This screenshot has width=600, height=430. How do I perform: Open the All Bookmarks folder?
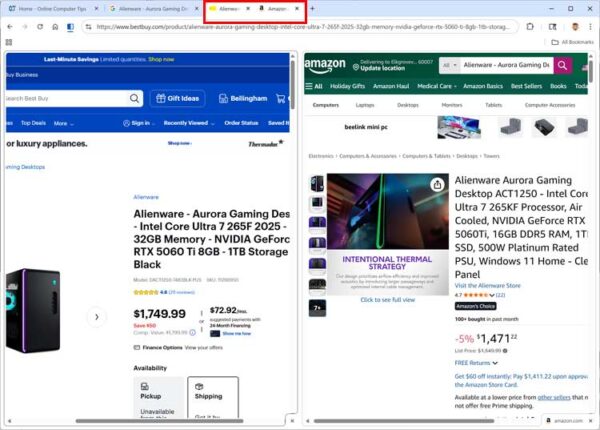[572, 42]
